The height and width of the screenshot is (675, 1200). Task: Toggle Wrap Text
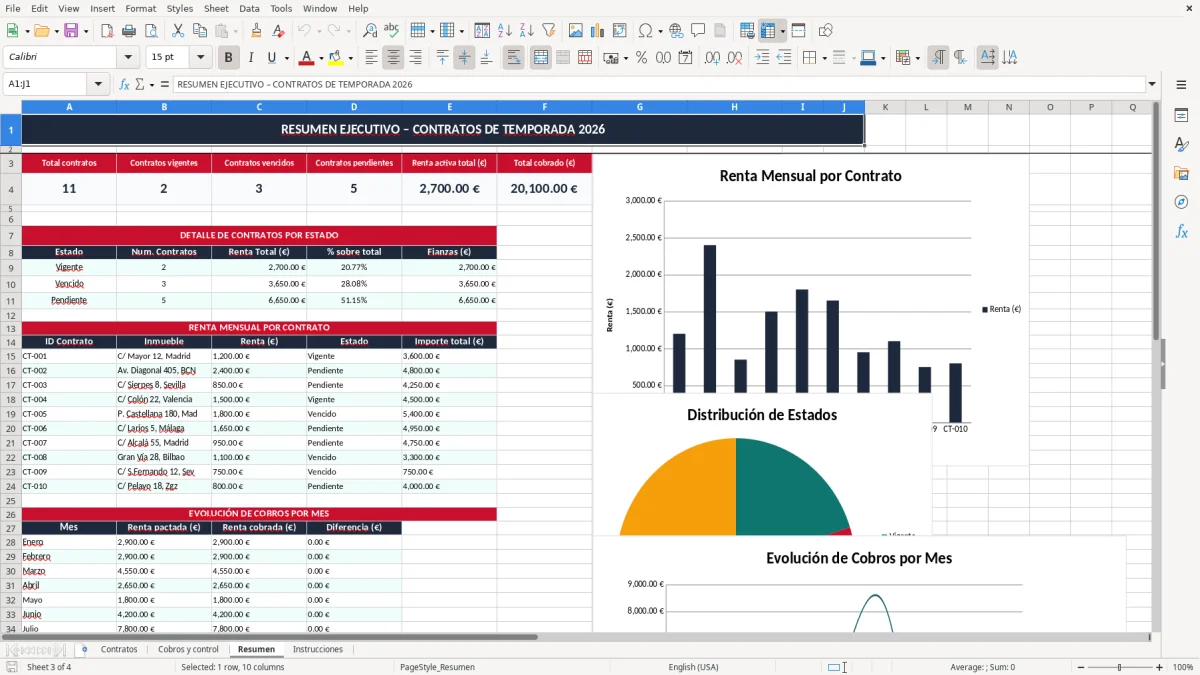[513, 58]
